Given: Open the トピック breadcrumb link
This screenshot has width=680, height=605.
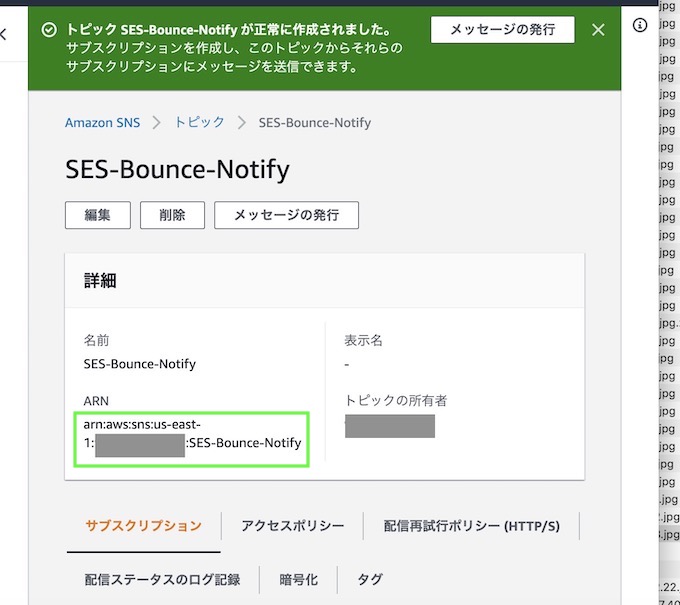Looking at the screenshot, I should coord(199,122).
